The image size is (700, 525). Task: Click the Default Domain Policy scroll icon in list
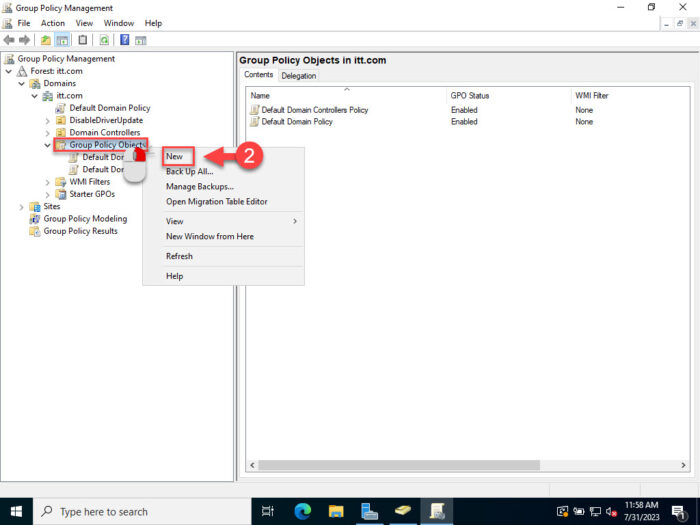[x=254, y=121]
